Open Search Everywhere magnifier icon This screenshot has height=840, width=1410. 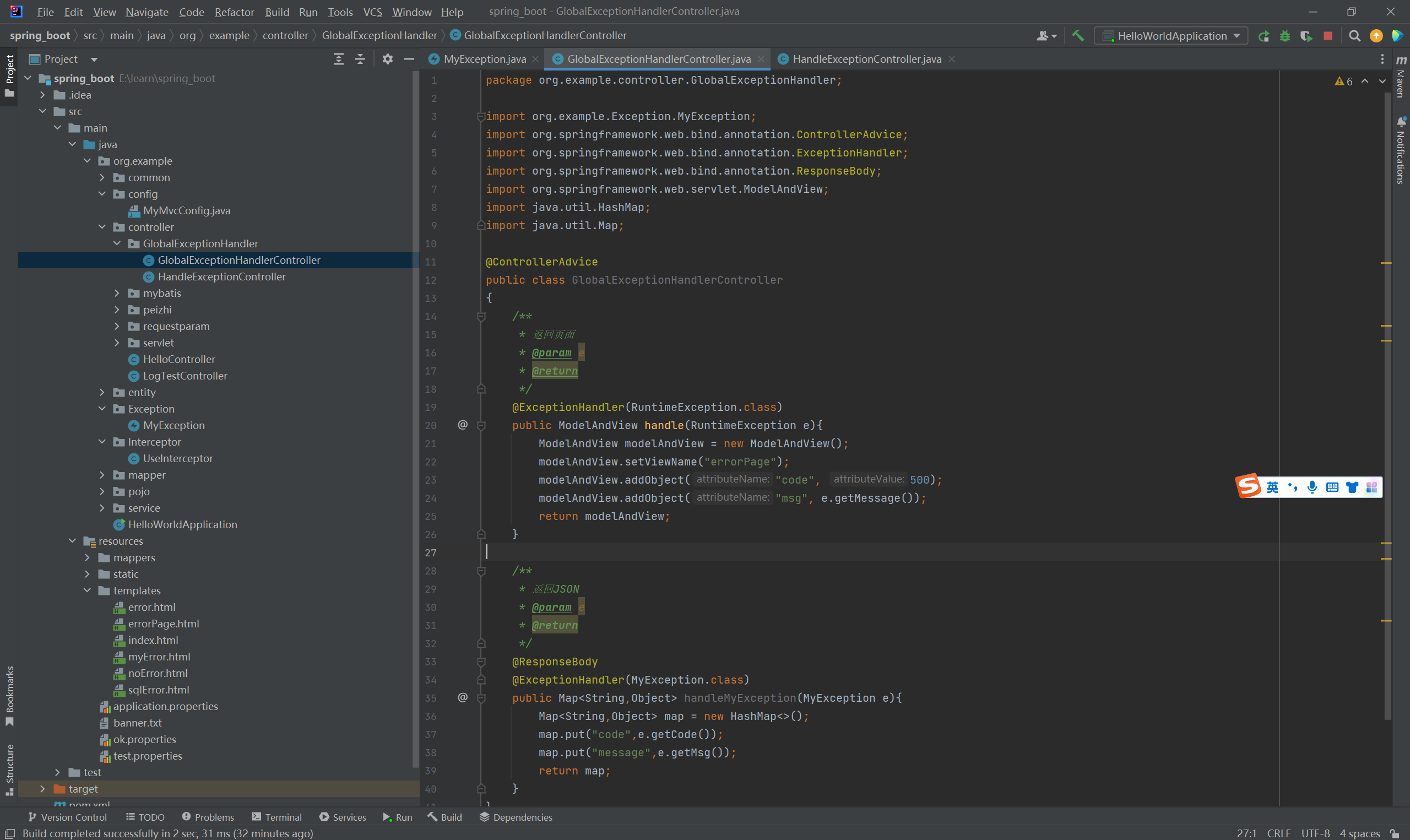pyautogui.click(x=1354, y=36)
